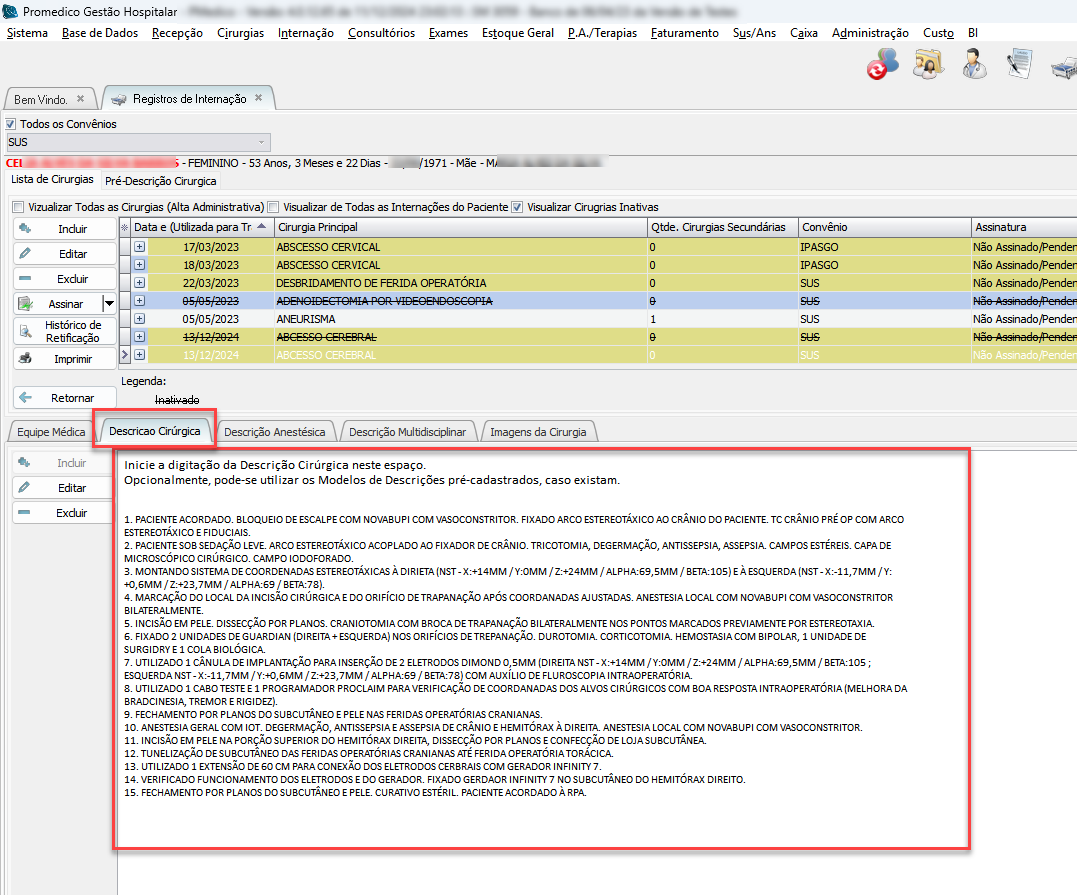This screenshot has height=895, width=1077.
Task: Switch to the Descrição Anestésica tab
Action: point(275,432)
